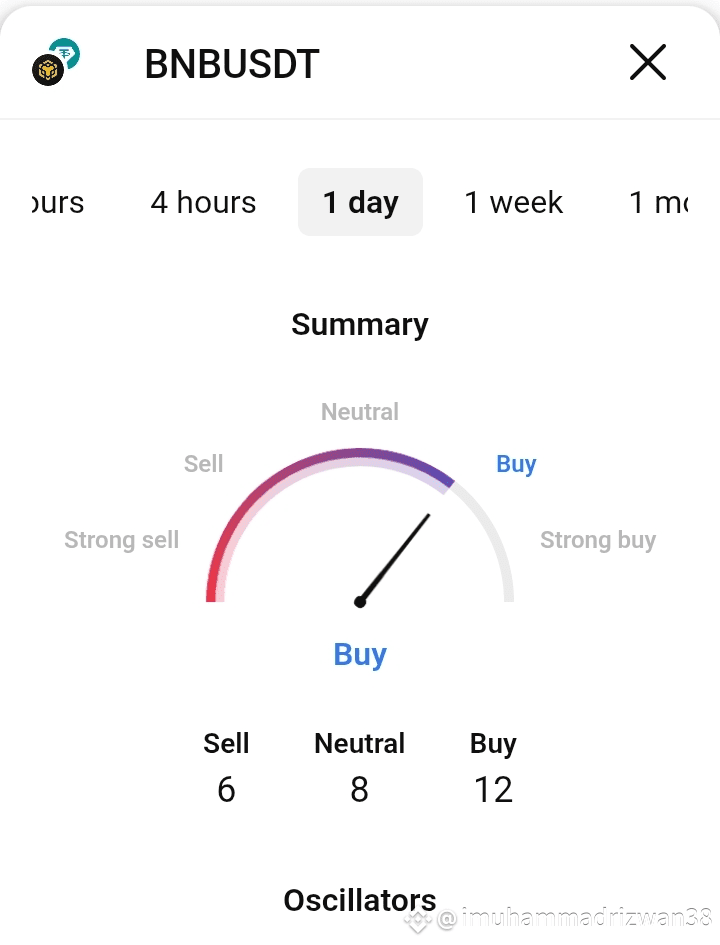Click the gauge needle on the summary dial
Viewport: 720px width, 945px height.
click(x=394, y=559)
